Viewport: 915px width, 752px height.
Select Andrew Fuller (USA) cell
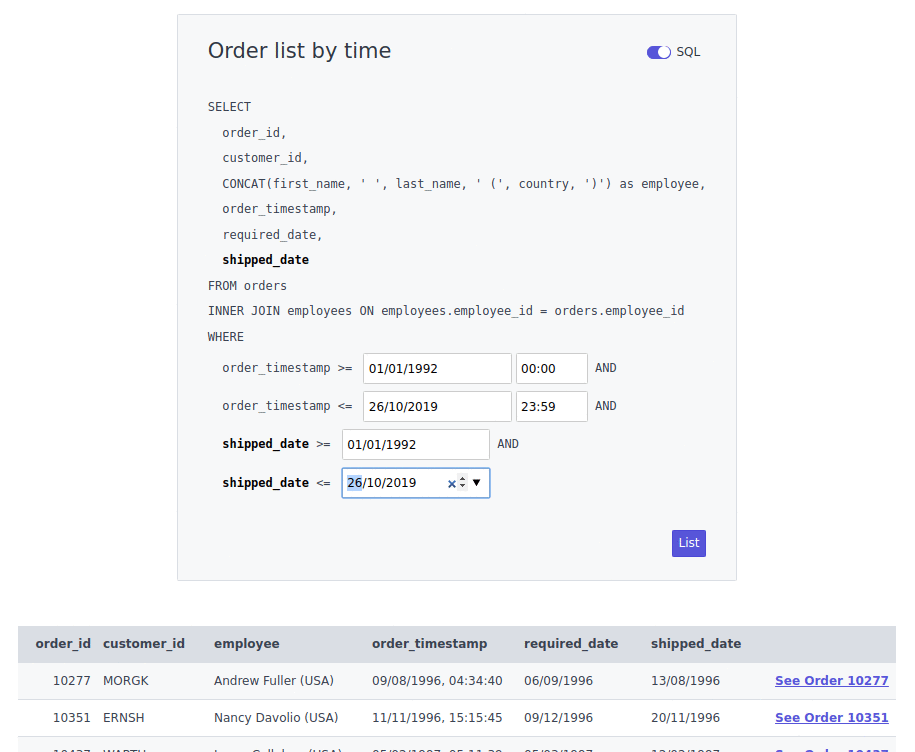(274, 681)
